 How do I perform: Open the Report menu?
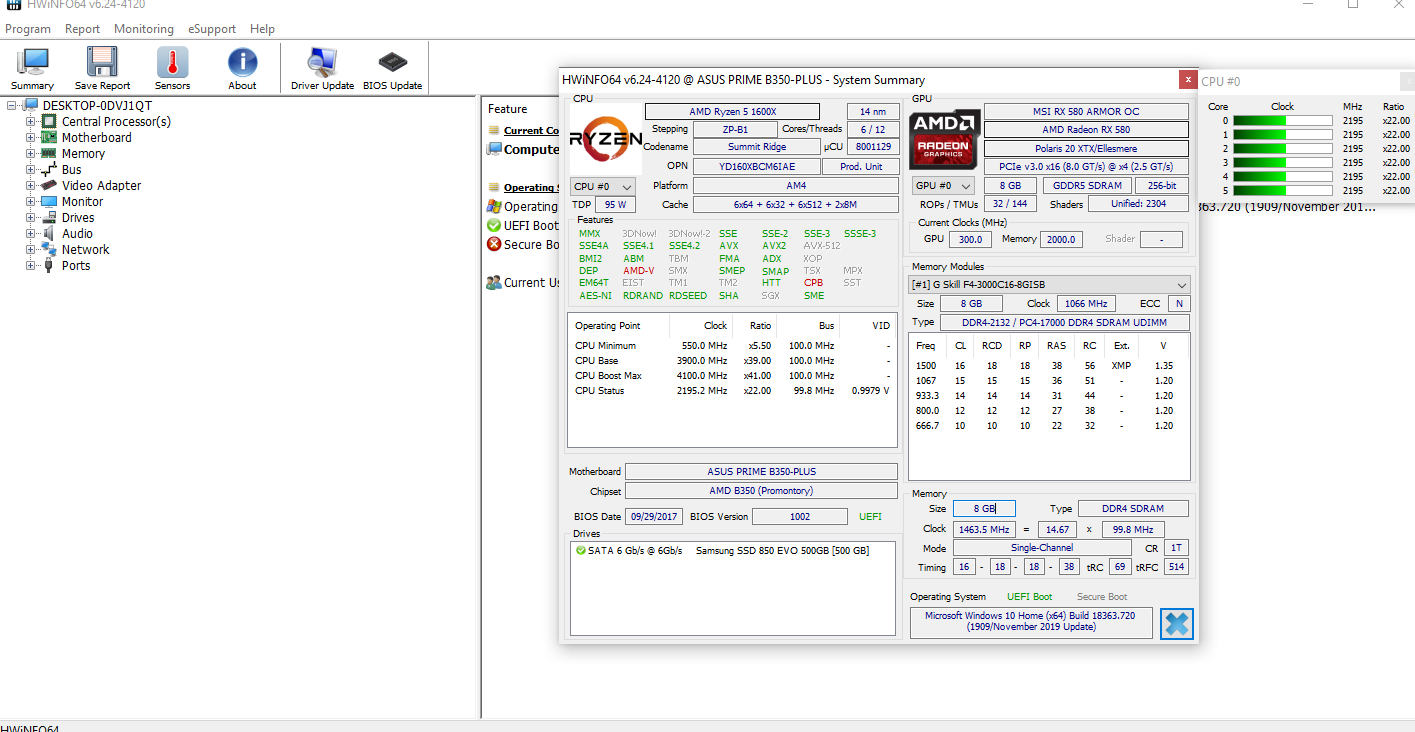83,29
